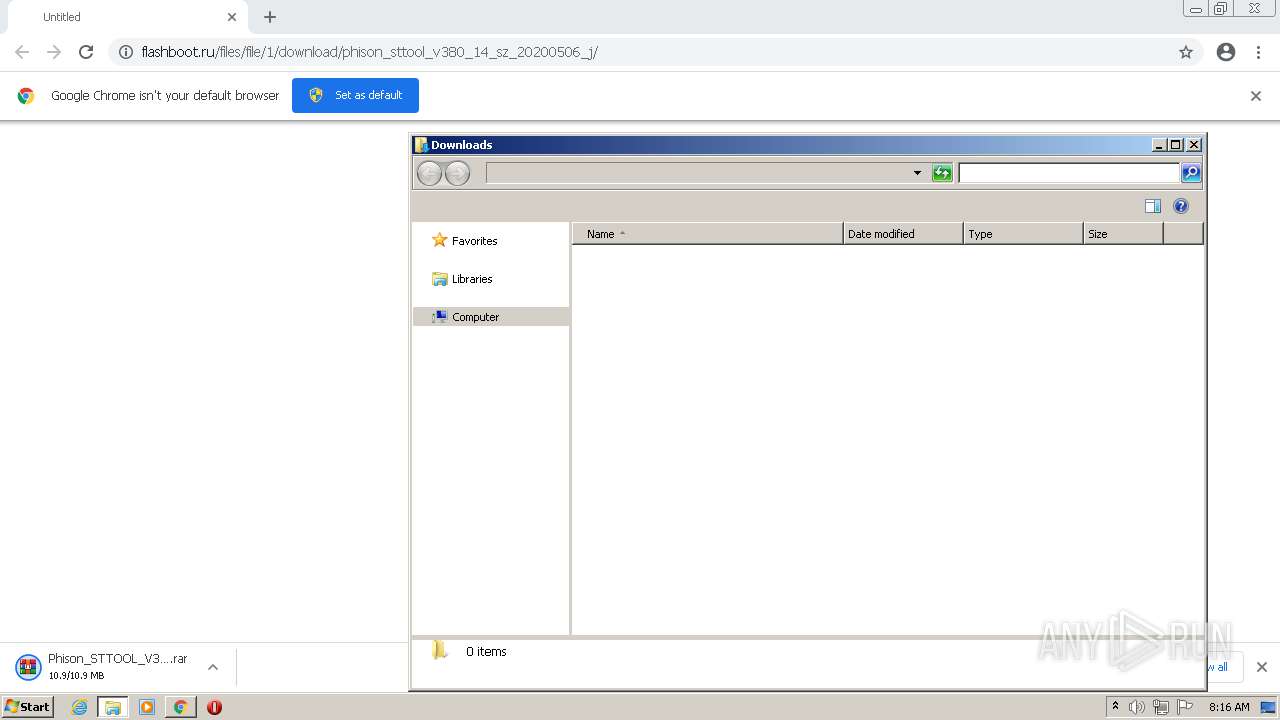This screenshot has height=720, width=1280.
Task: Close the Chrome downloads shelf
Action: (x=1261, y=667)
